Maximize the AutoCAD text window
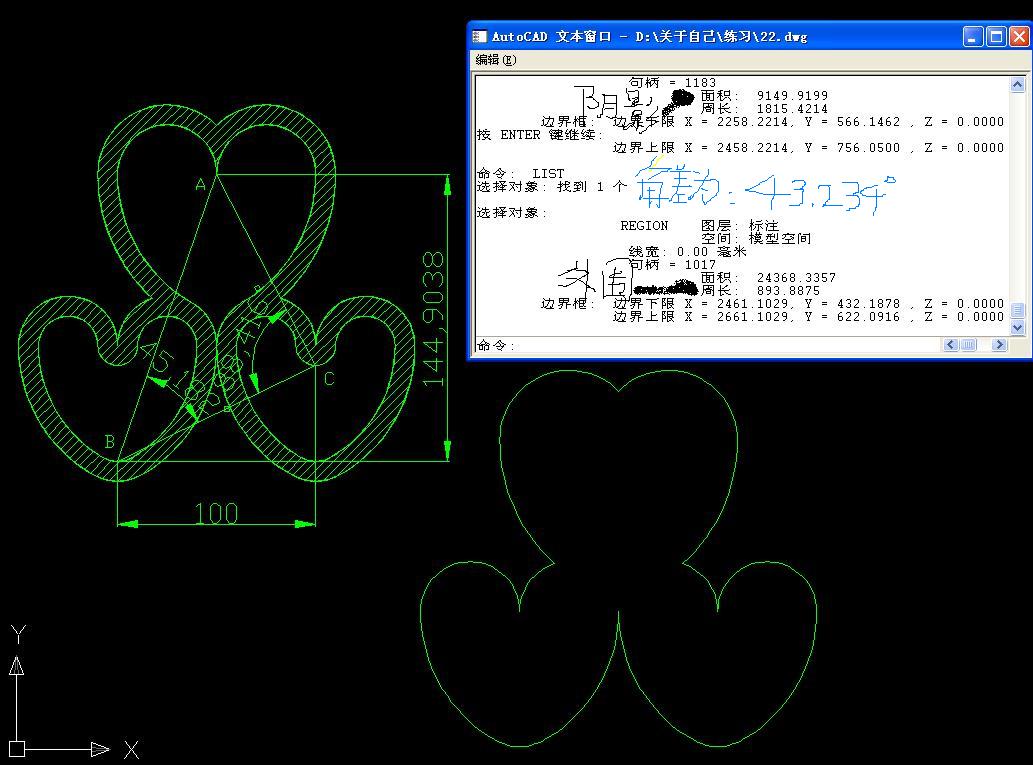This screenshot has width=1033, height=765. click(996, 36)
